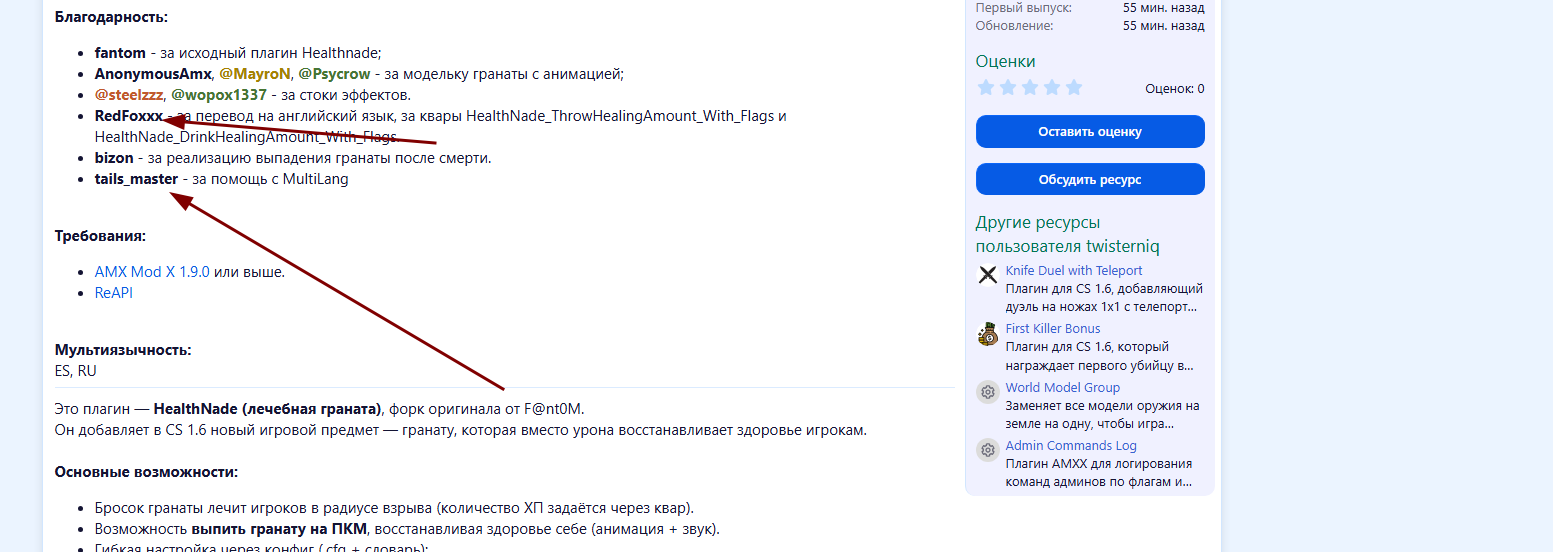The image size is (1553, 552).
Task: Click the Admin Commands Log gear icon
Action: pyautogui.click(x=988, y=450)
